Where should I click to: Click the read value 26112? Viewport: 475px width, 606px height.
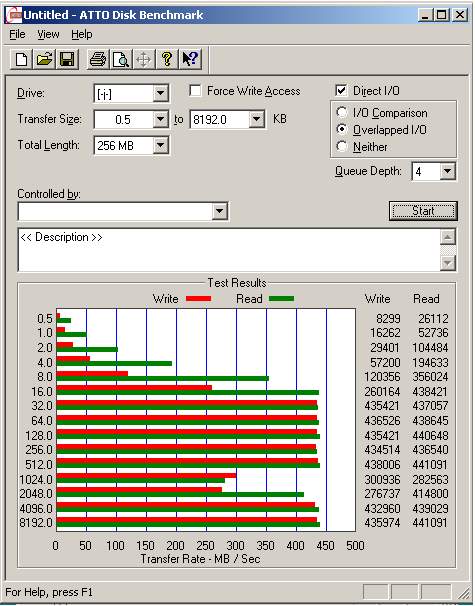coord(433,319)
